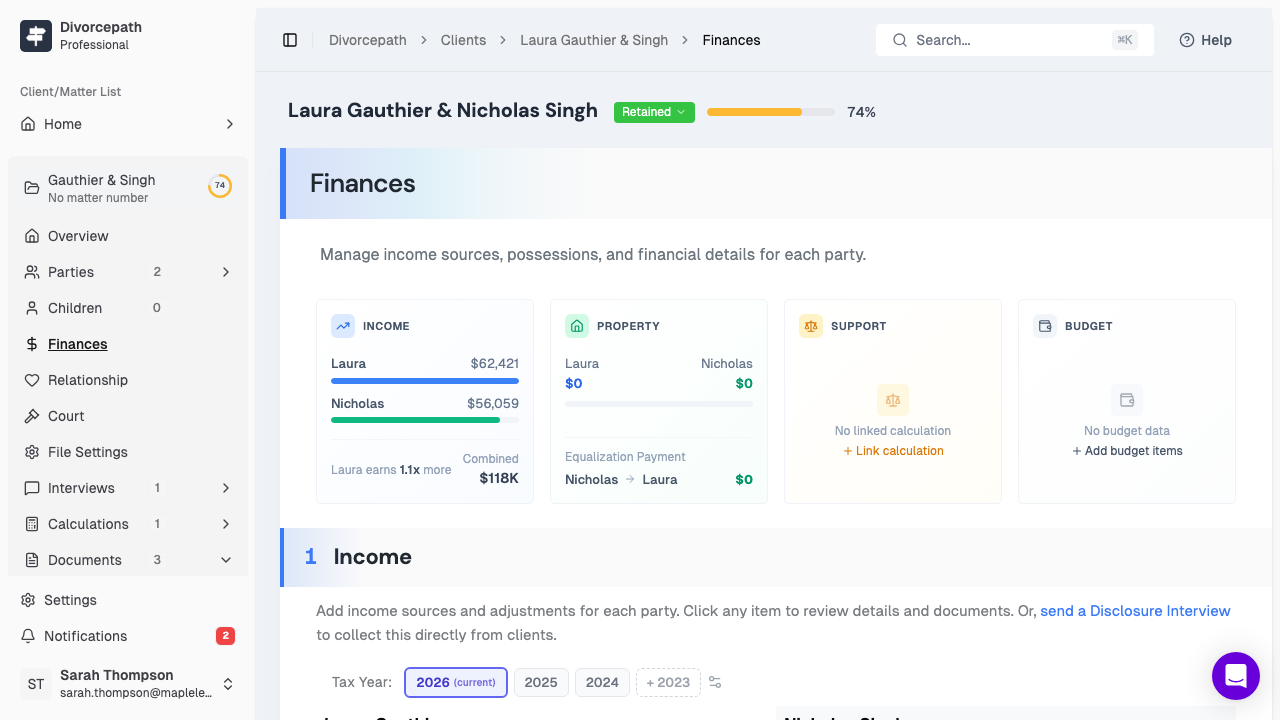Screen dimensions: 1280x720
Task: Click the Relationship heart icon
Action: point(32,380)
